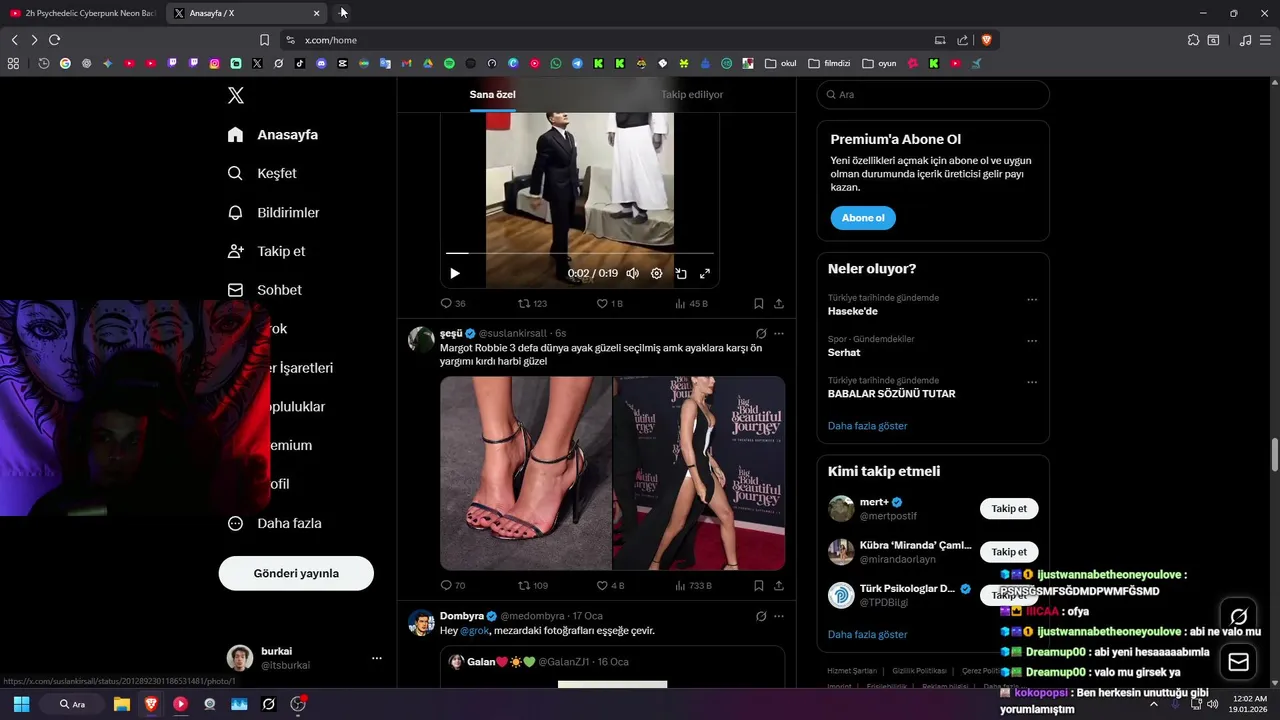
Task: Seek on the video progress bar
Action: pos(580,254)
